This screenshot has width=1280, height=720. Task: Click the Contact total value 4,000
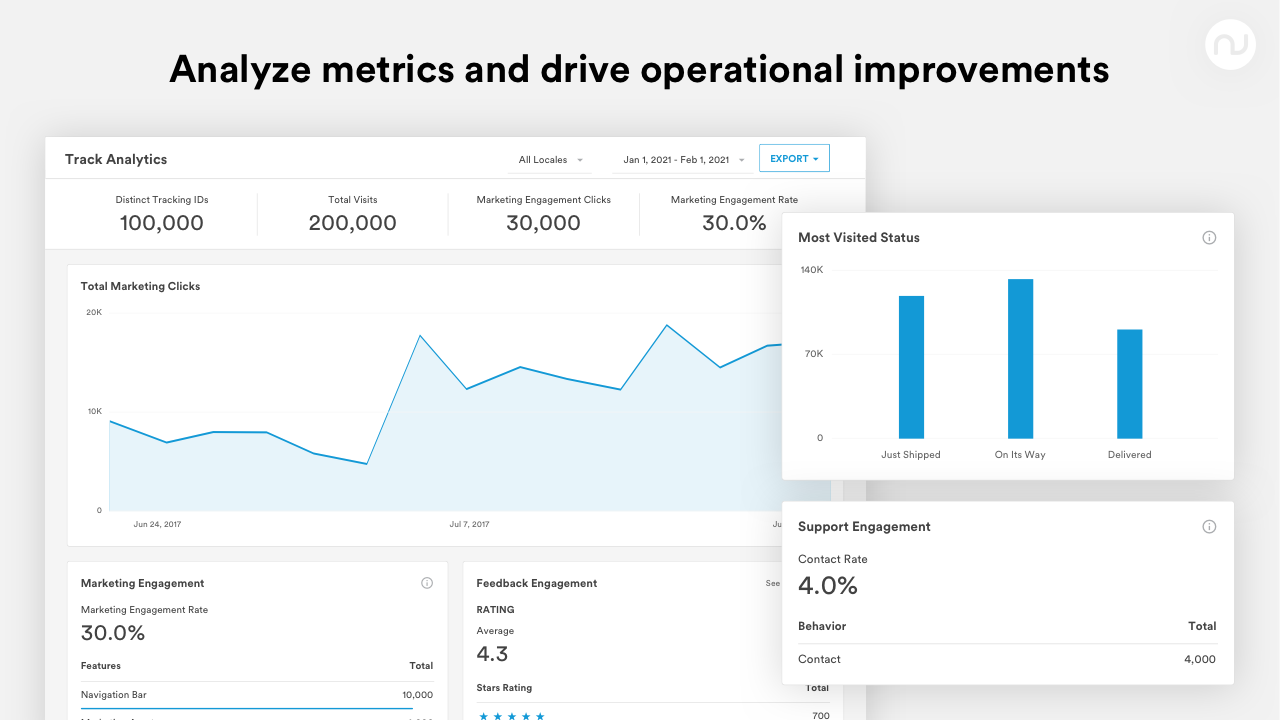(1199, 659)
